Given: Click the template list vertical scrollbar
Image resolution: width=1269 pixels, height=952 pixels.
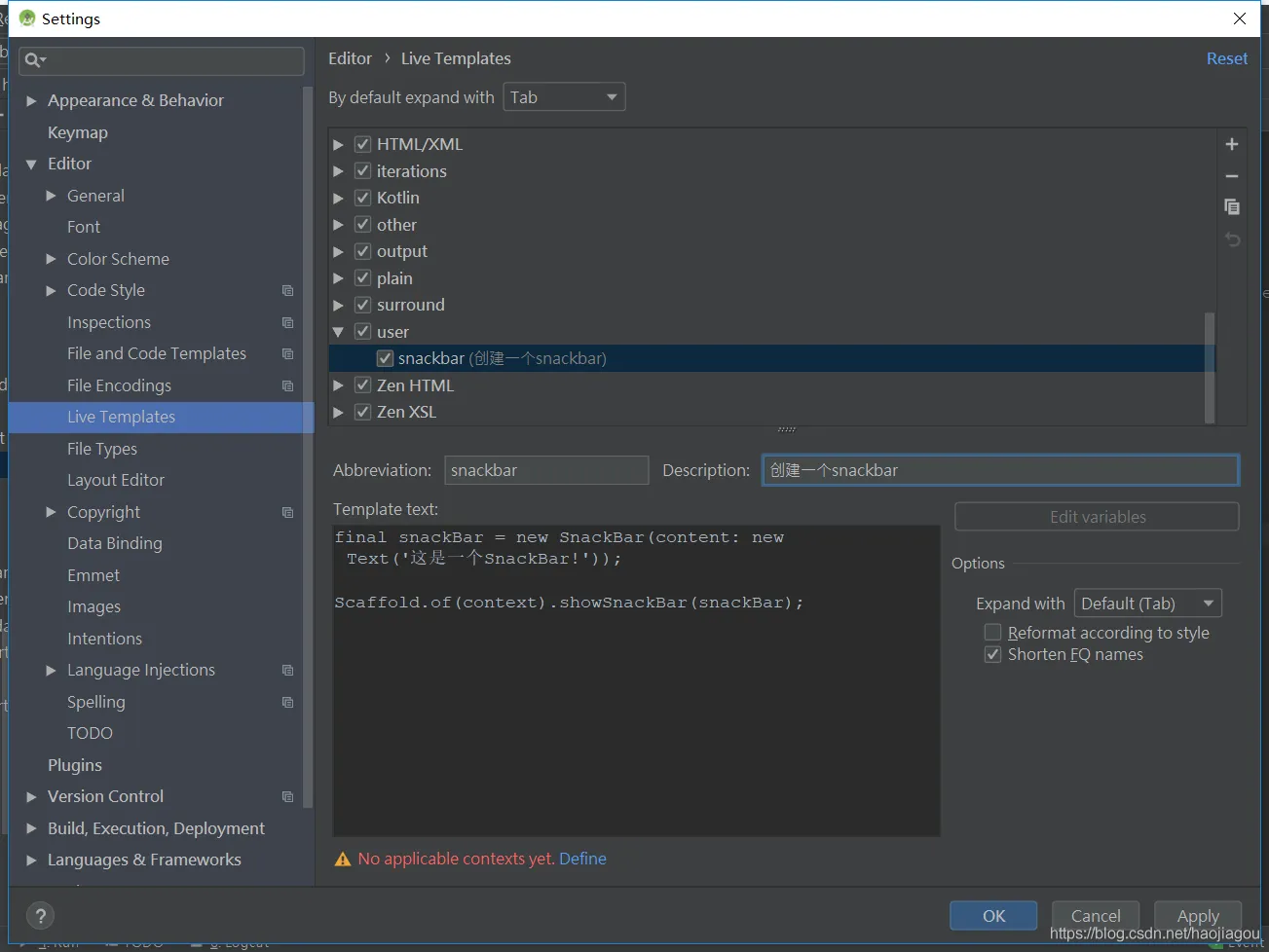Looking at the screenshot, I should point(1210,368).
